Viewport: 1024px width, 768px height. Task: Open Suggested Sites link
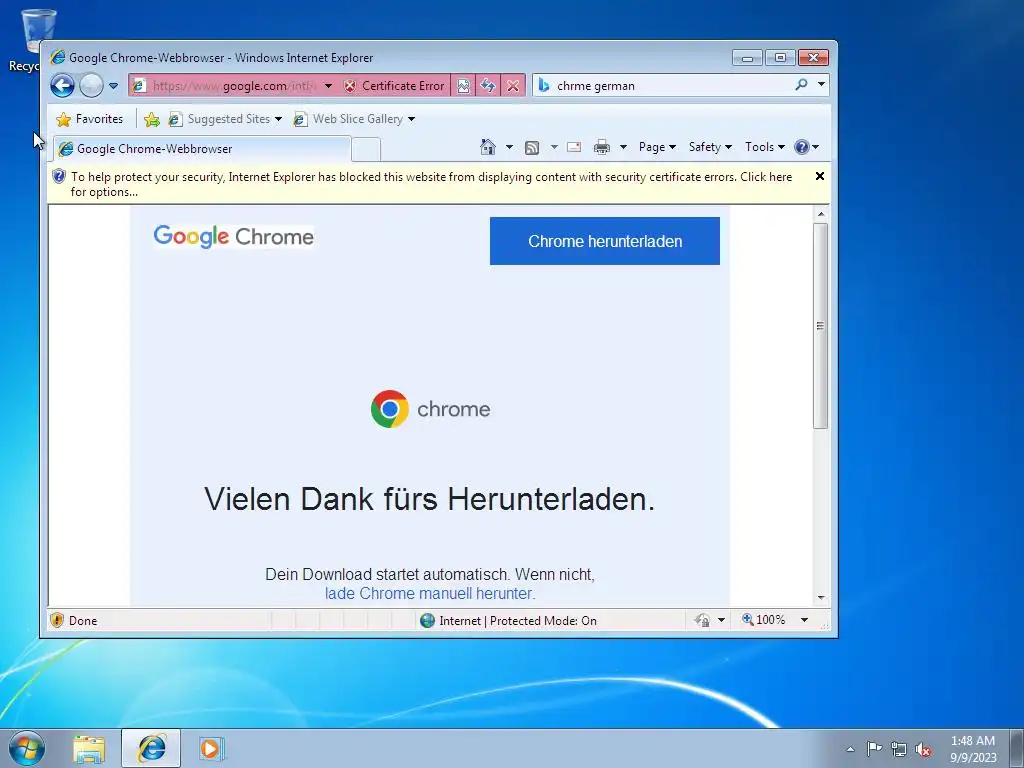coord(225,119)
